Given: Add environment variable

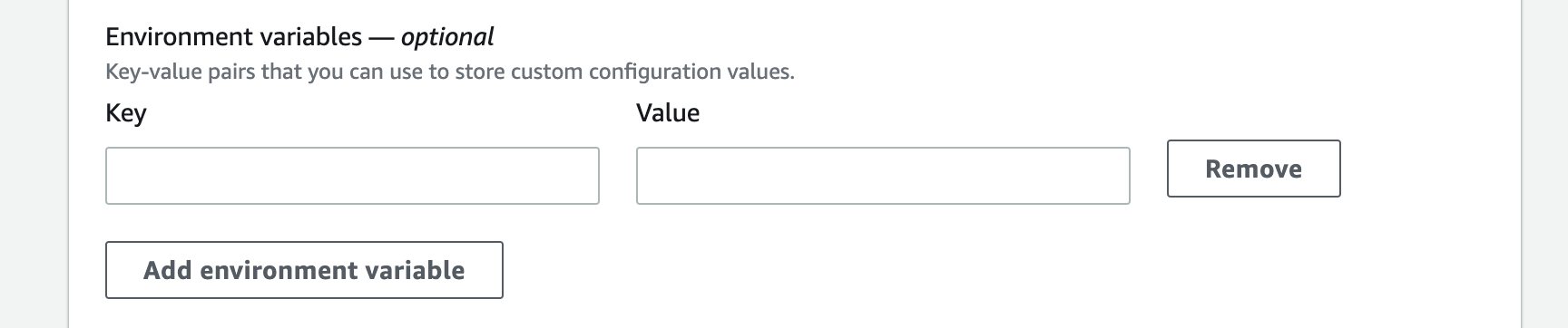Looking at the screenshot, I should pyautogui.click(x=304, y=270).
